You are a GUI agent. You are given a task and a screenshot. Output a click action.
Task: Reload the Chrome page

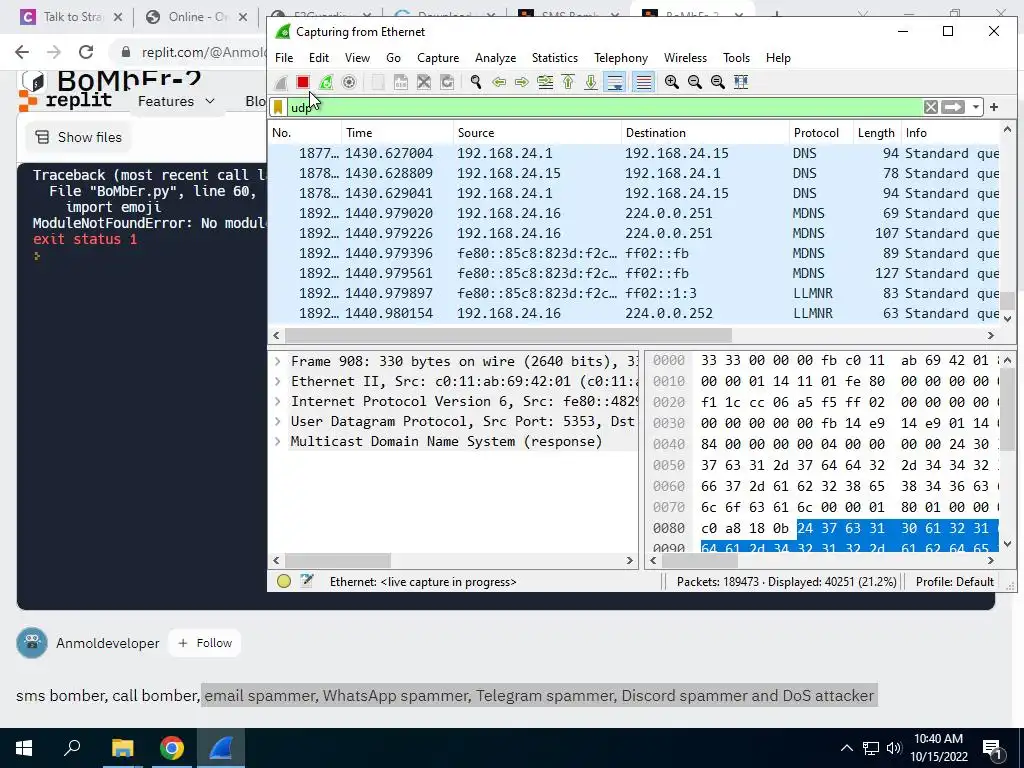86,52
